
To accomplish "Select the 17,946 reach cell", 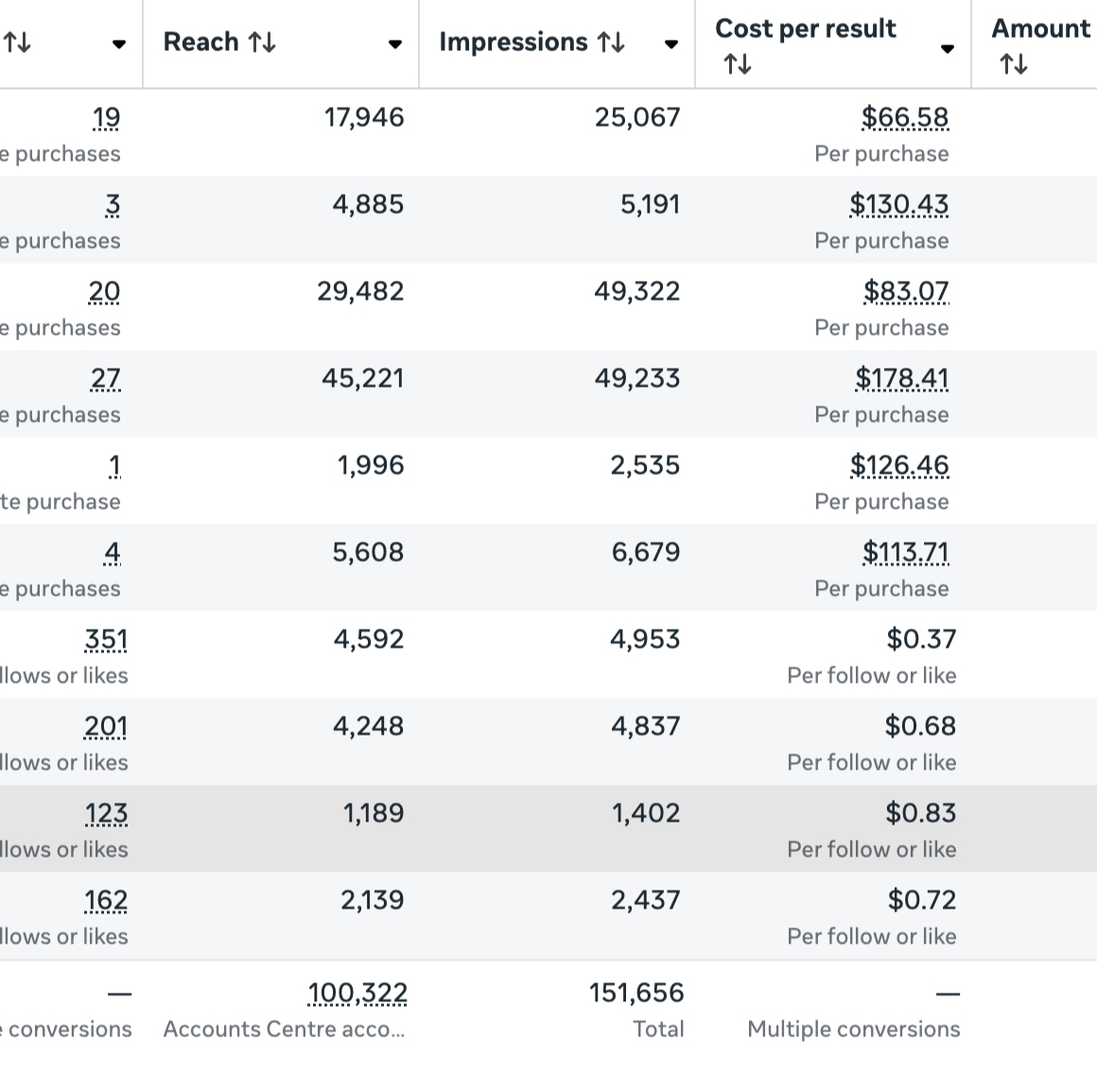I will point(364,117).
